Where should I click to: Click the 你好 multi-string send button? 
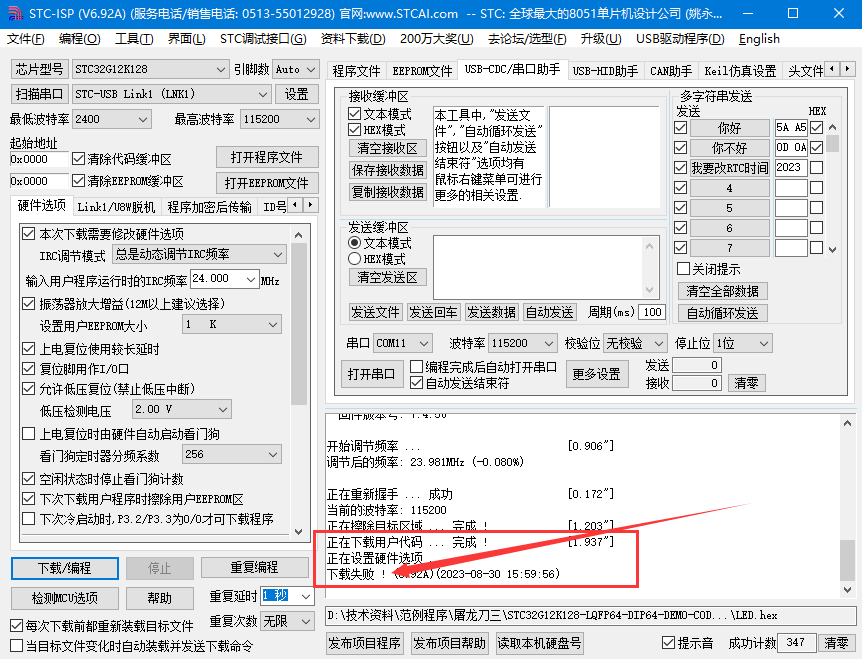click(x=729, y=128)
